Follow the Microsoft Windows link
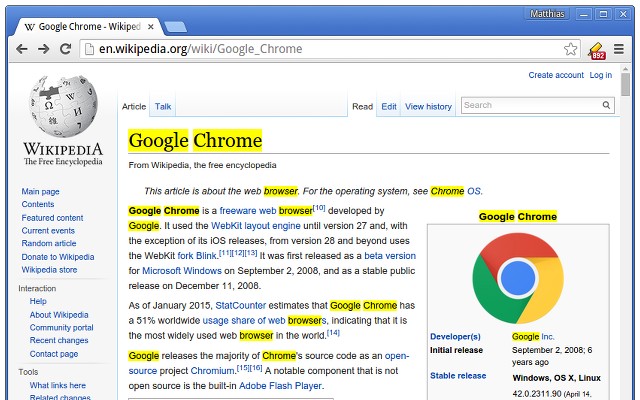 click(182, 271)
